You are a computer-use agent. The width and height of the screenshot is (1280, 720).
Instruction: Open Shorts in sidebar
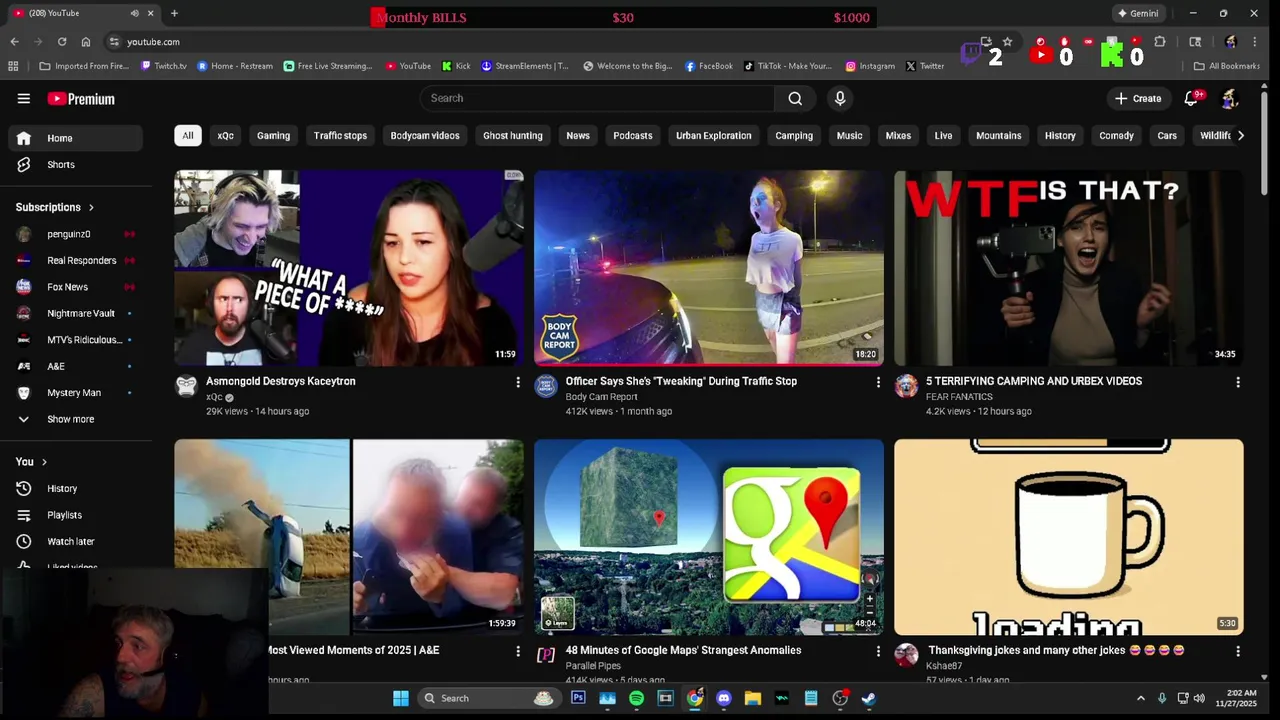click(x=76, y=164)
